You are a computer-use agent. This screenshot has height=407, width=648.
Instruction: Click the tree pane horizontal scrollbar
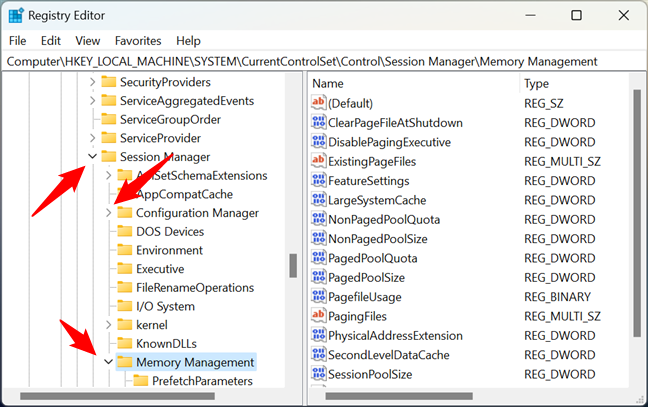click(x=117, y=396)
